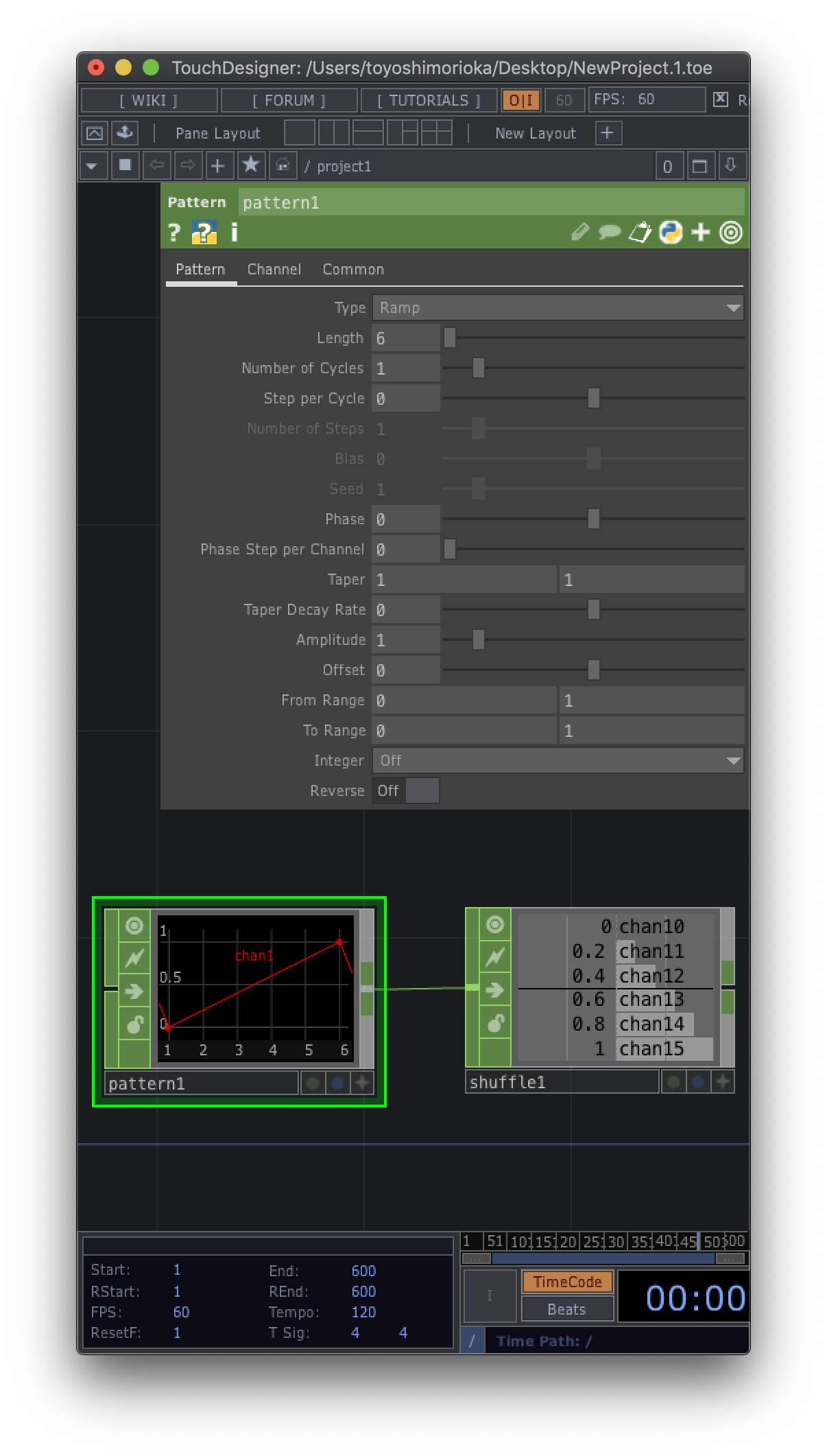Image resolution: width=827 pixels, height=1456 pixels.
Task: Click the copy parameters icon
Action: click(640, 233)
